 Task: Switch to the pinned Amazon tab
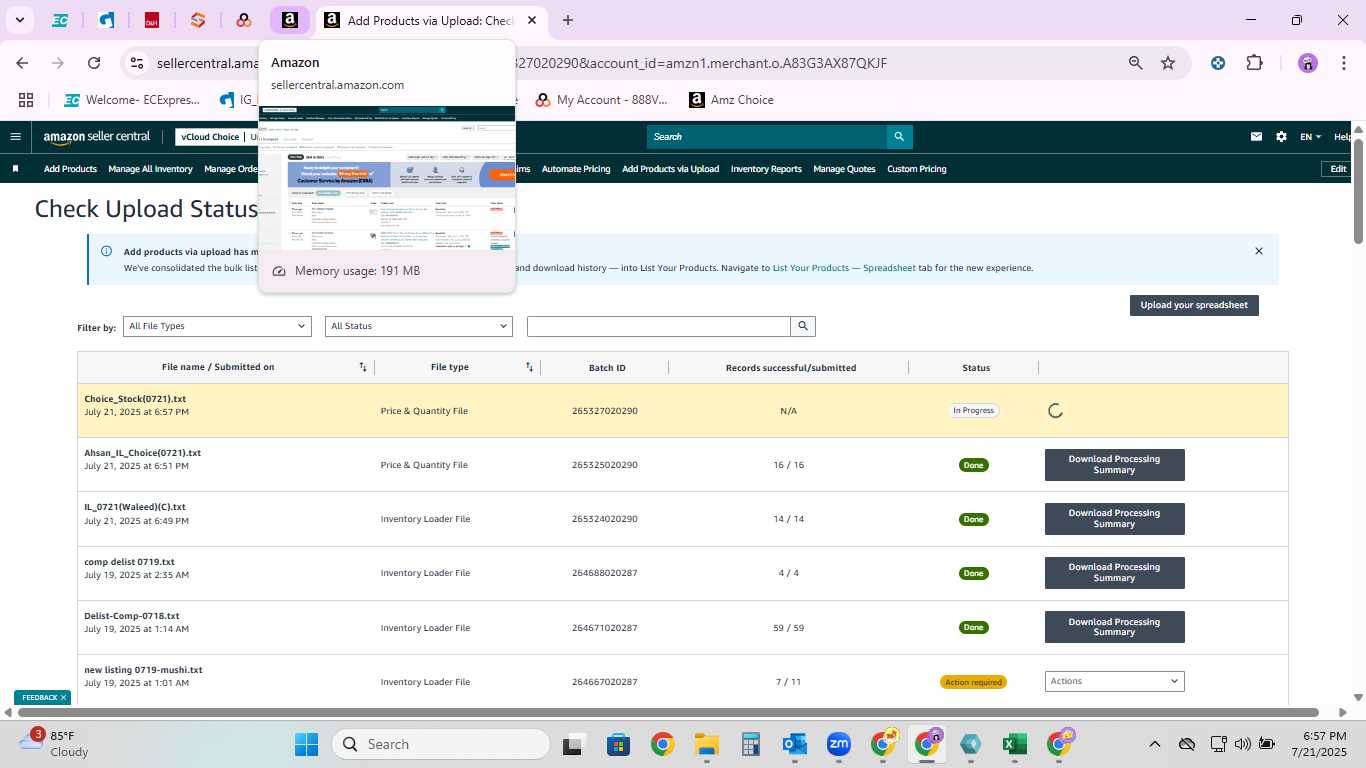pyautogui.click(x=290, y=20)
